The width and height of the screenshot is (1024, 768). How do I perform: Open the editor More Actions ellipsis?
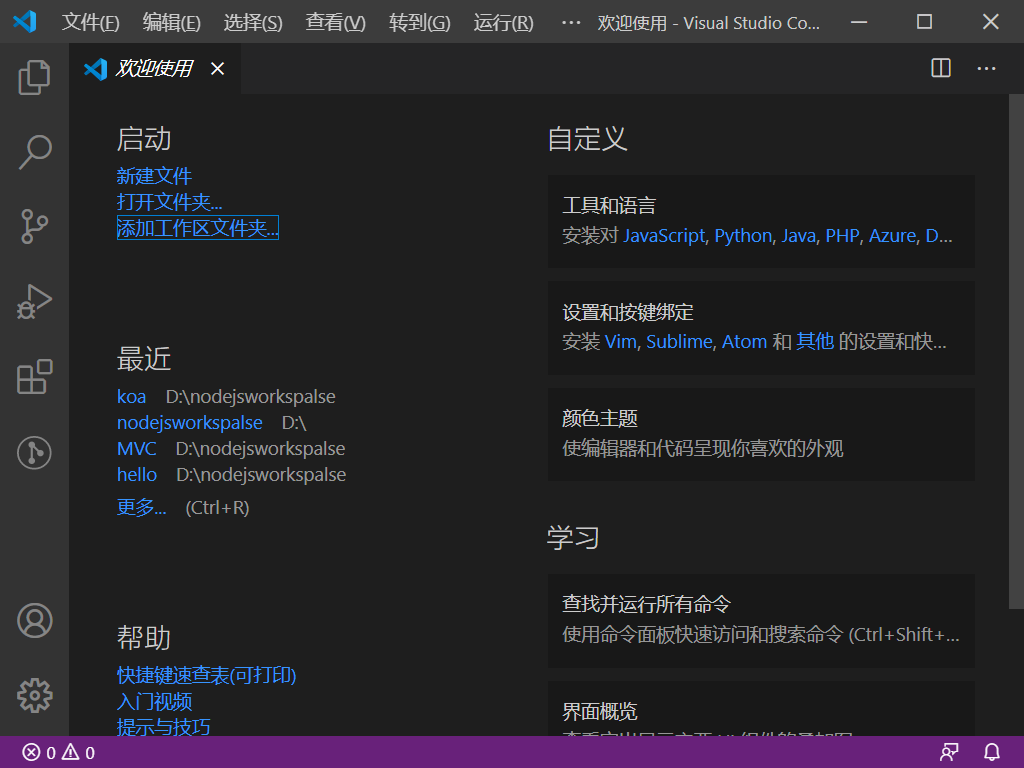tap(986, 68)
